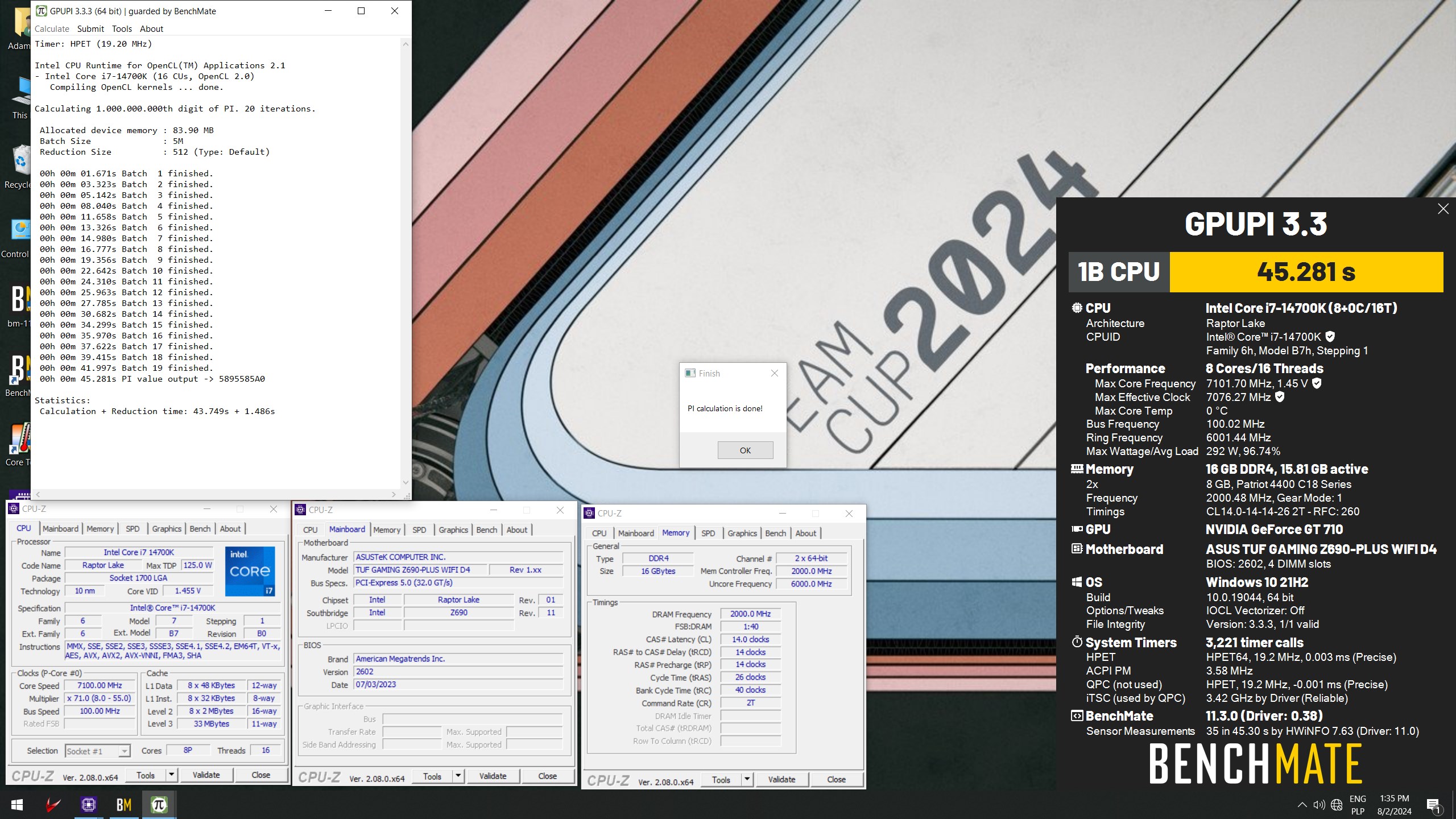Click the CPU-Z icon in Memory window title
Viewport: 1456px width, 819px height.
click(590, 513)
